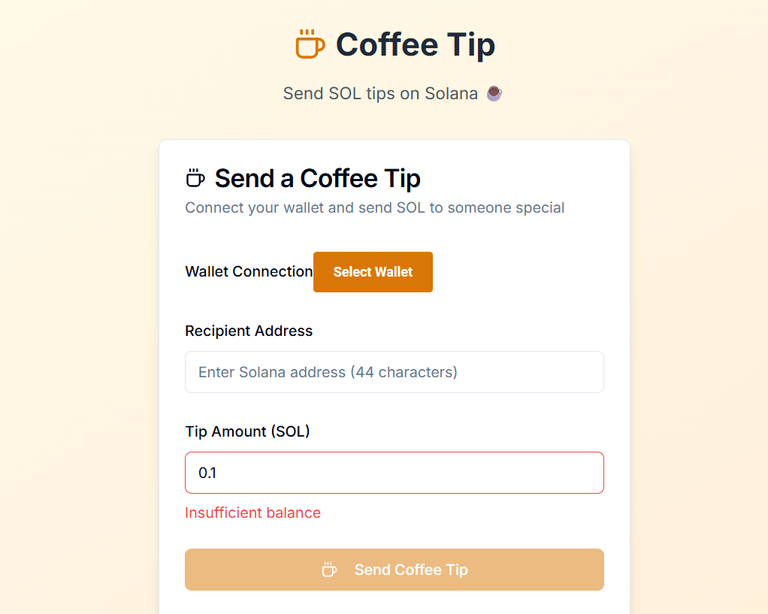Click the Enter Solana address placeholder text
The width and height of the screenshot is (768, 614).
pyautogui.click(x=328, y=372)
